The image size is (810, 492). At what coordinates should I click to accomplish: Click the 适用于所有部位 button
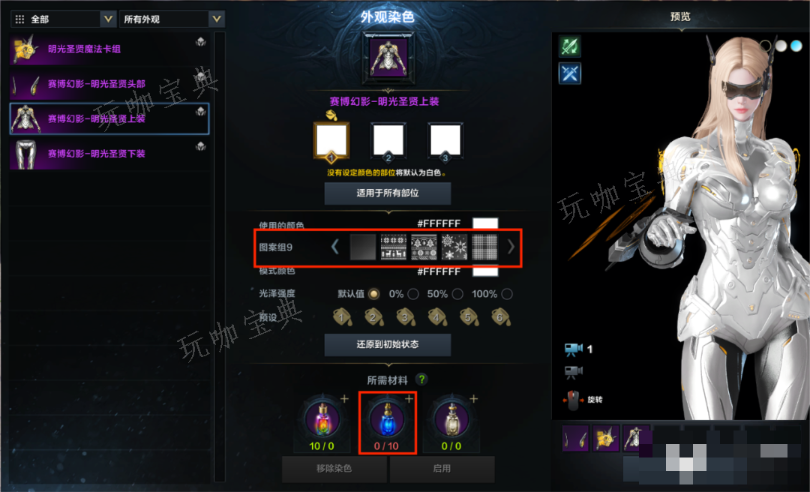pos(387,193)
